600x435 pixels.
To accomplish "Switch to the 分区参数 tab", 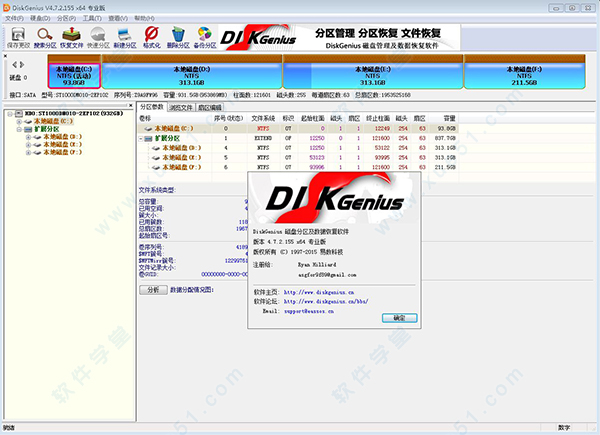I will pos(152,107).
